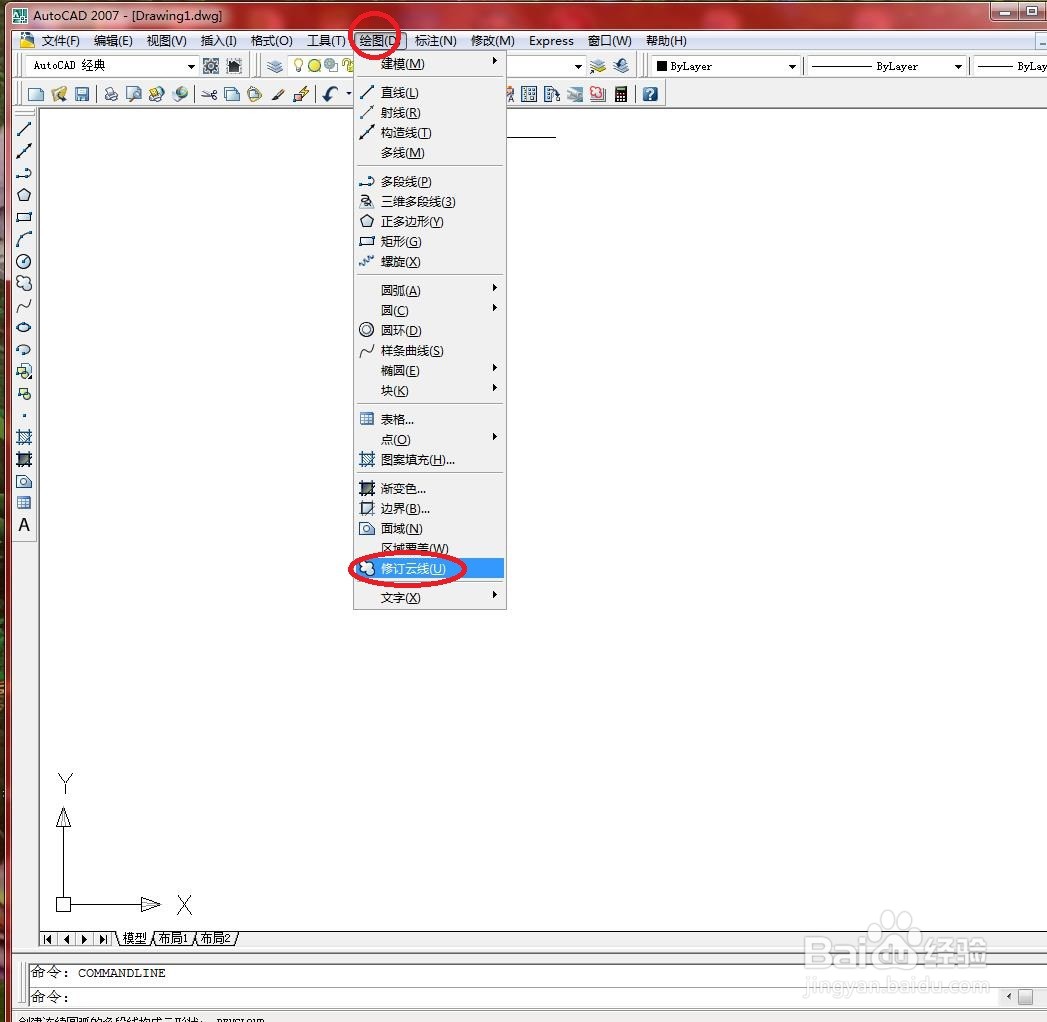
Task: Select the Line tool in left toolbar
Action: (24, 129)
